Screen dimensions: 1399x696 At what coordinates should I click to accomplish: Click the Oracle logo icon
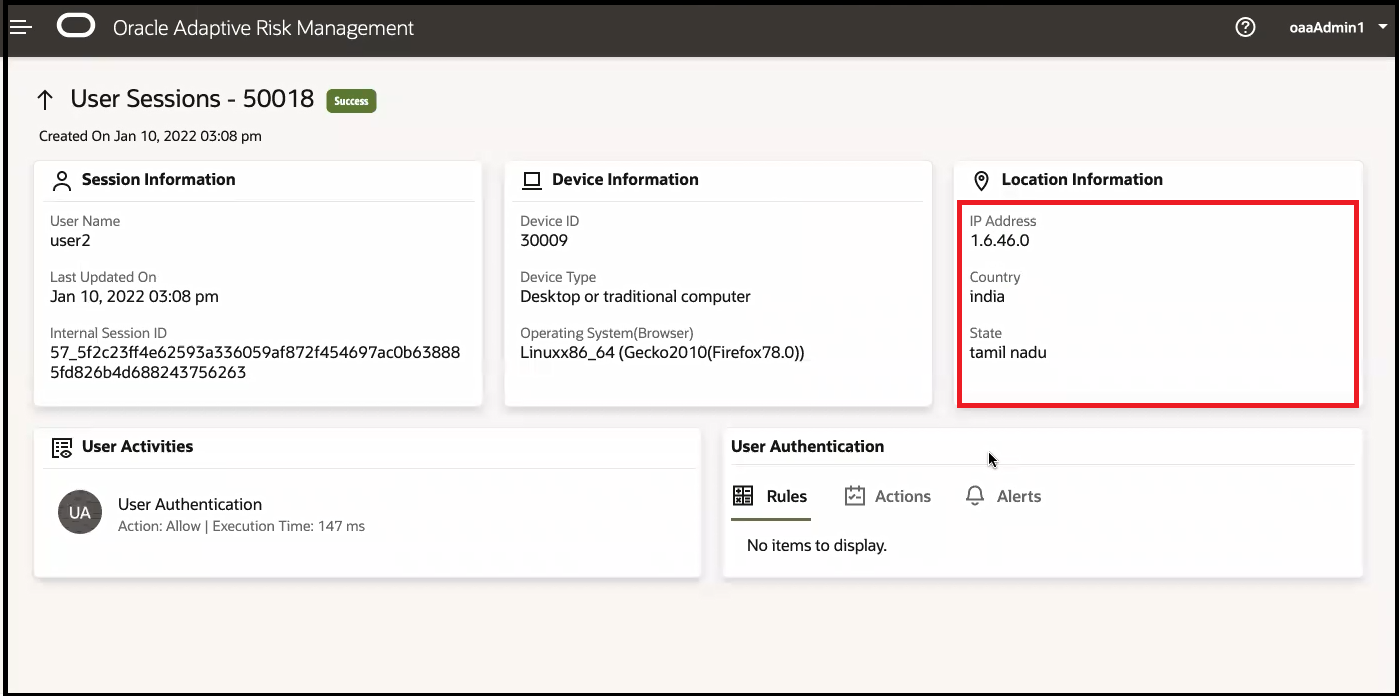pos(76,27)
